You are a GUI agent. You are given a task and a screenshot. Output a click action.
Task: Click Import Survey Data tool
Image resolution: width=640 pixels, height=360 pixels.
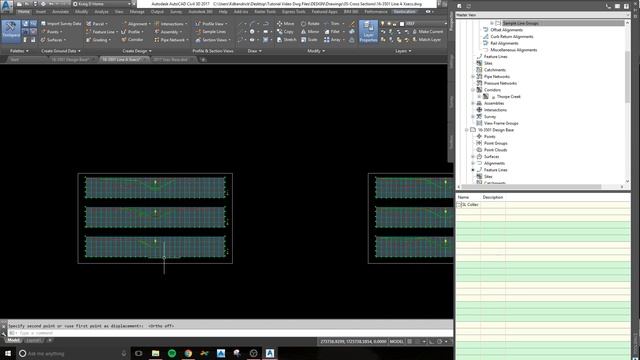[x=61, y=24]
